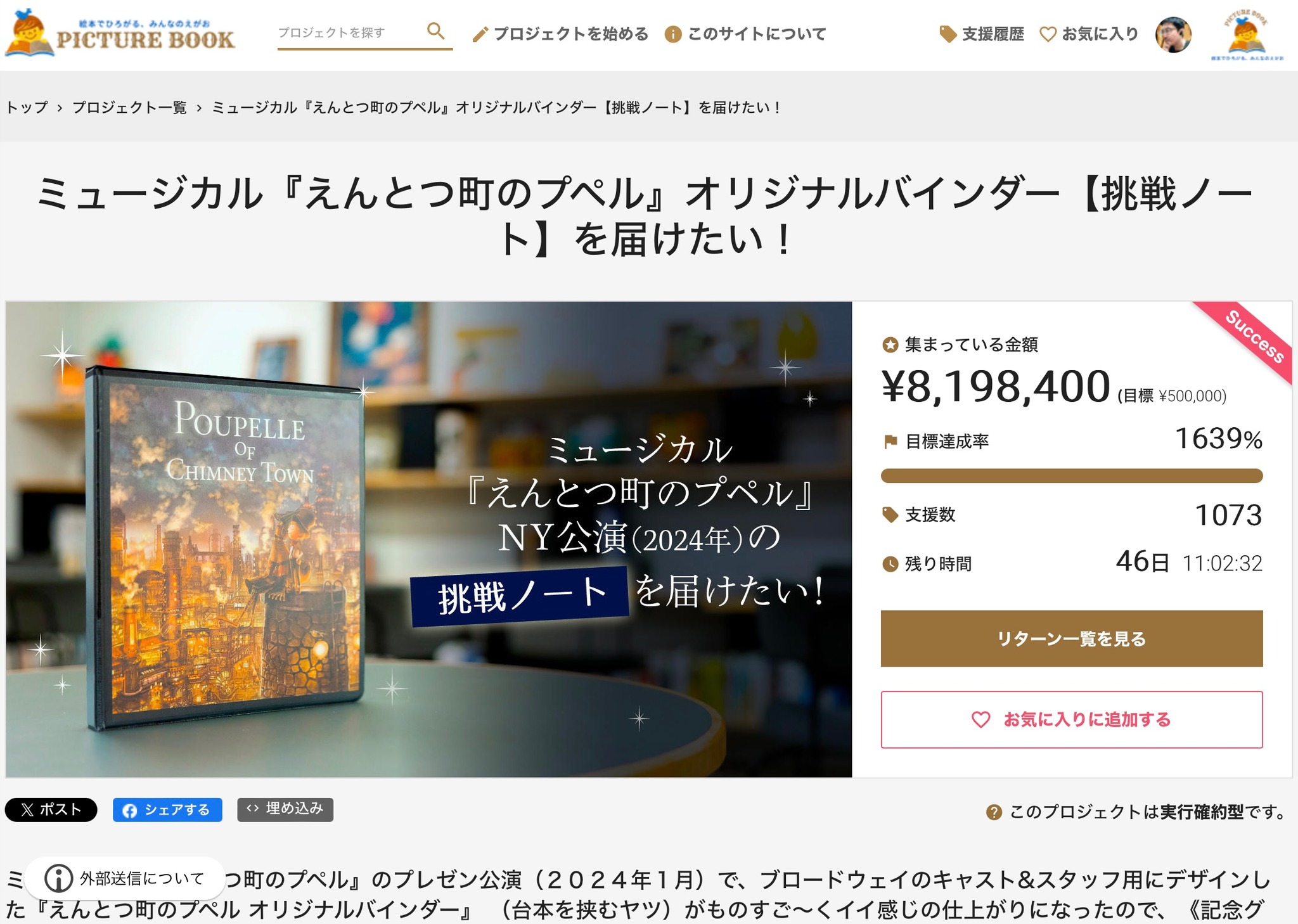This screenshot has height=924, width=1298.
Task: Click the info icon in 外部送信について
Action: [x=58, y=878]
